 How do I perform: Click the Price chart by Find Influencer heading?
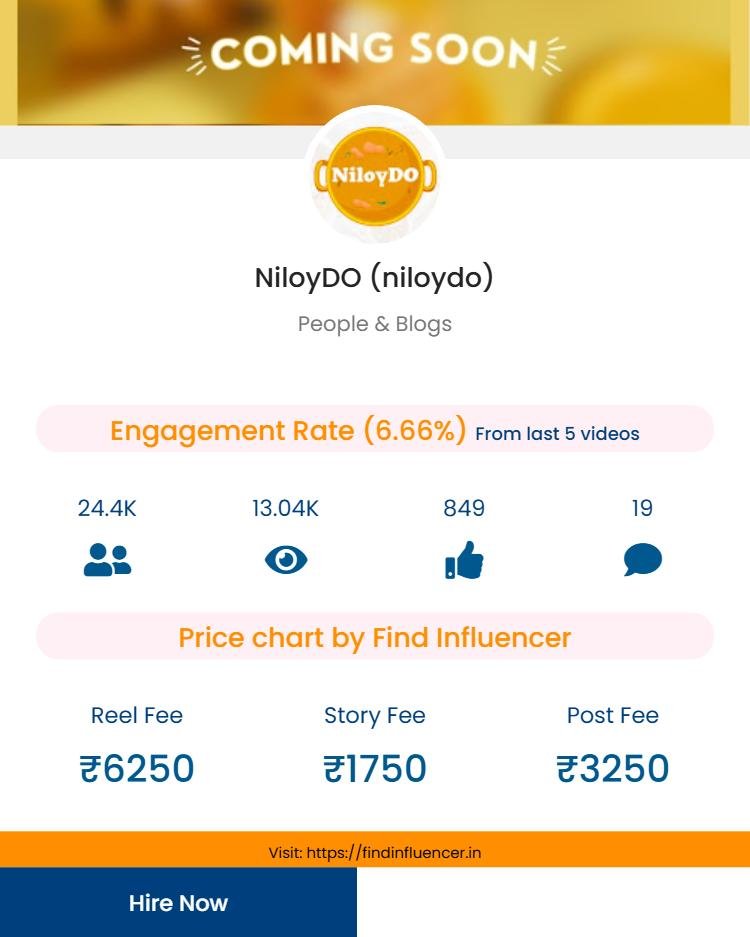(375, 637)
